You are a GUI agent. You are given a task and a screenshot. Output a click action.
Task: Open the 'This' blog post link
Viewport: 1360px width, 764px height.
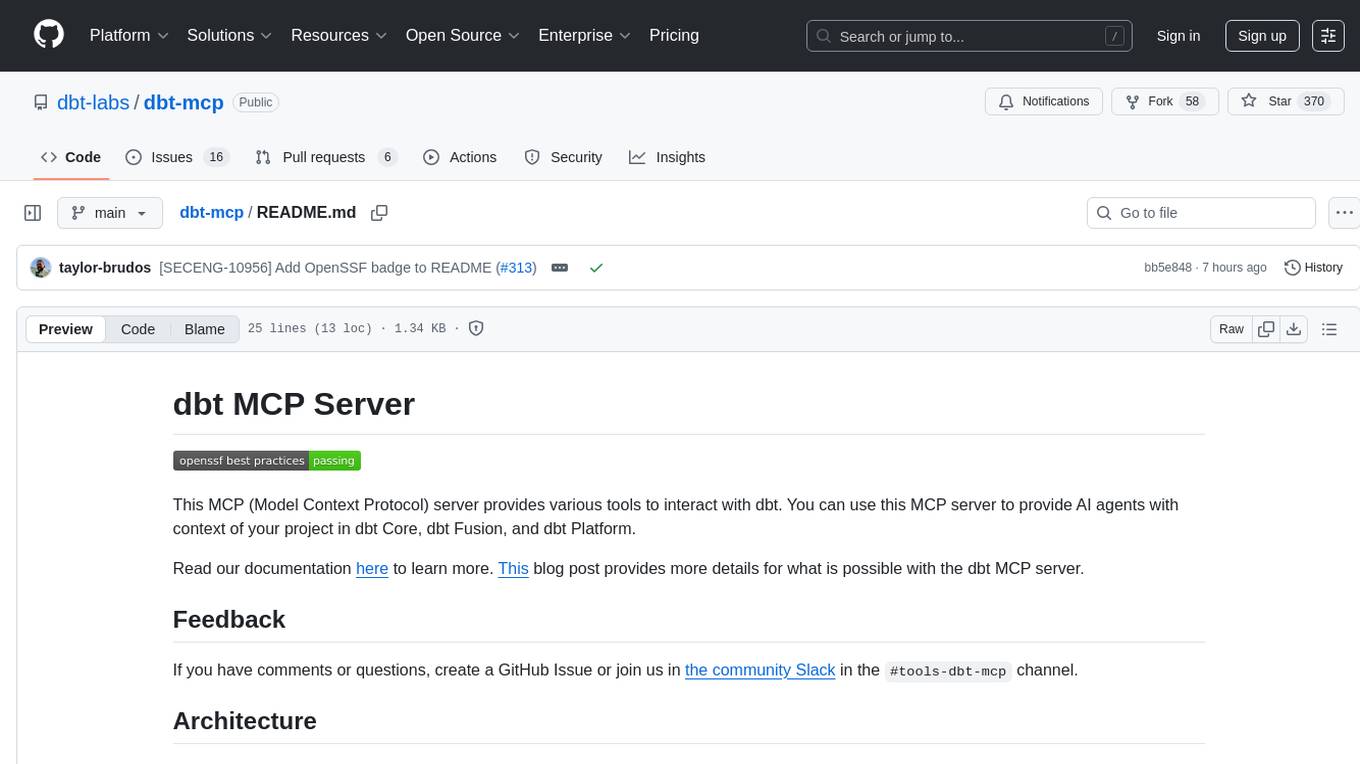pos(513,568)
